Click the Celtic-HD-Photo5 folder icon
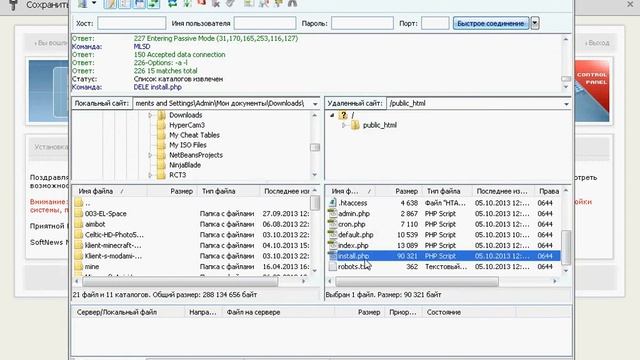The image size is (640, 360). click(x=79, y=235)
